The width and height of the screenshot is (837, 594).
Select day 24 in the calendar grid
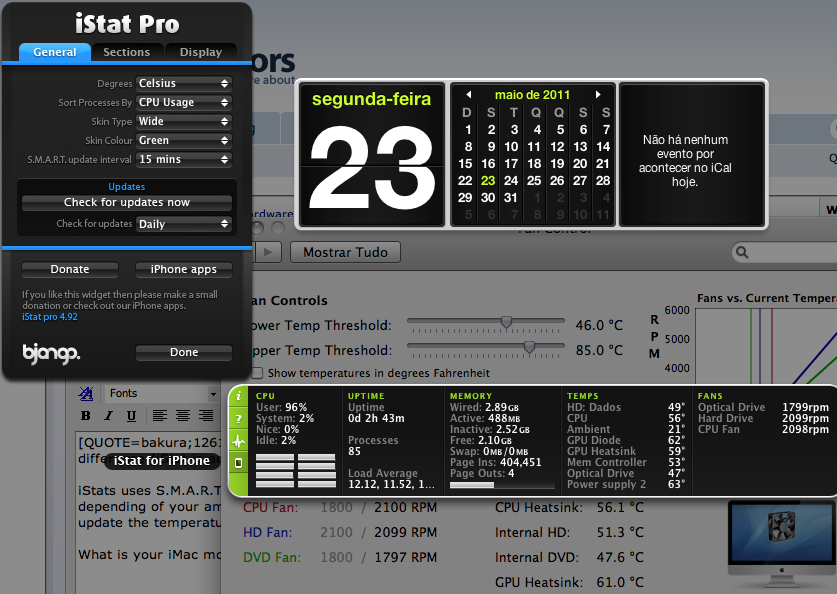[x=511, y=181]
